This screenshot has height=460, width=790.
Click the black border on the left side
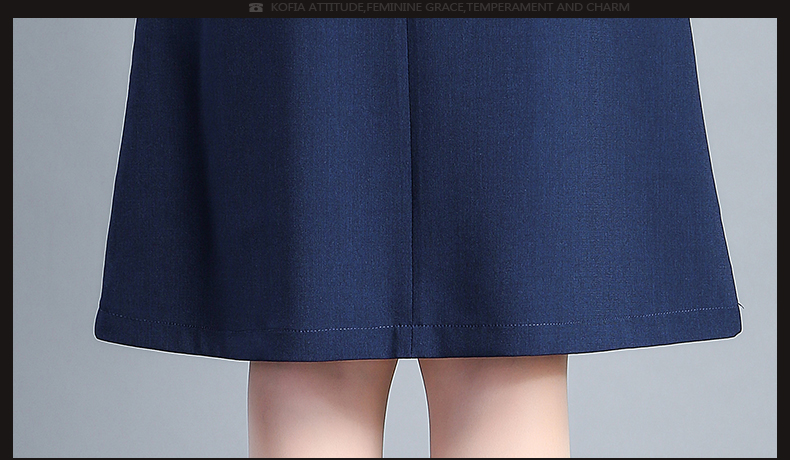pyautogui.click(x=6, y=230)
